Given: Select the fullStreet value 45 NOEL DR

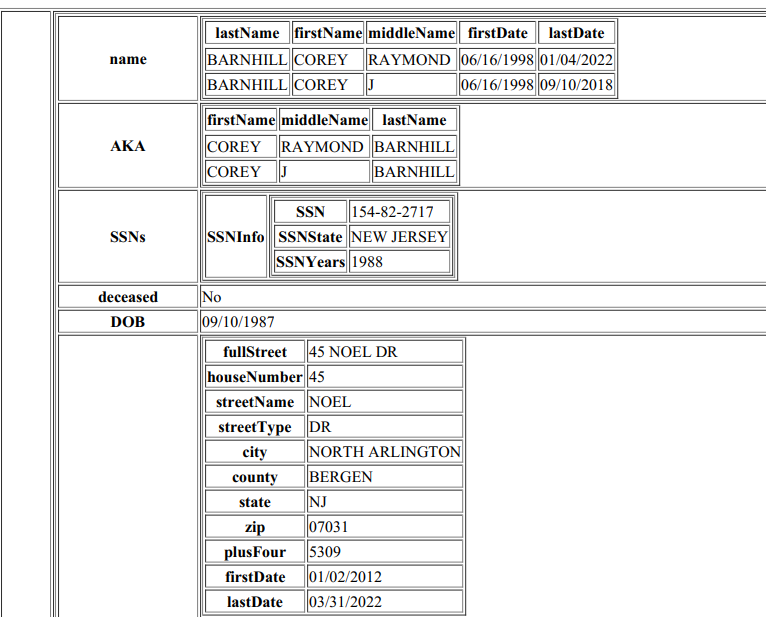Looking at the screenshot, I should [x=353, y=352].
